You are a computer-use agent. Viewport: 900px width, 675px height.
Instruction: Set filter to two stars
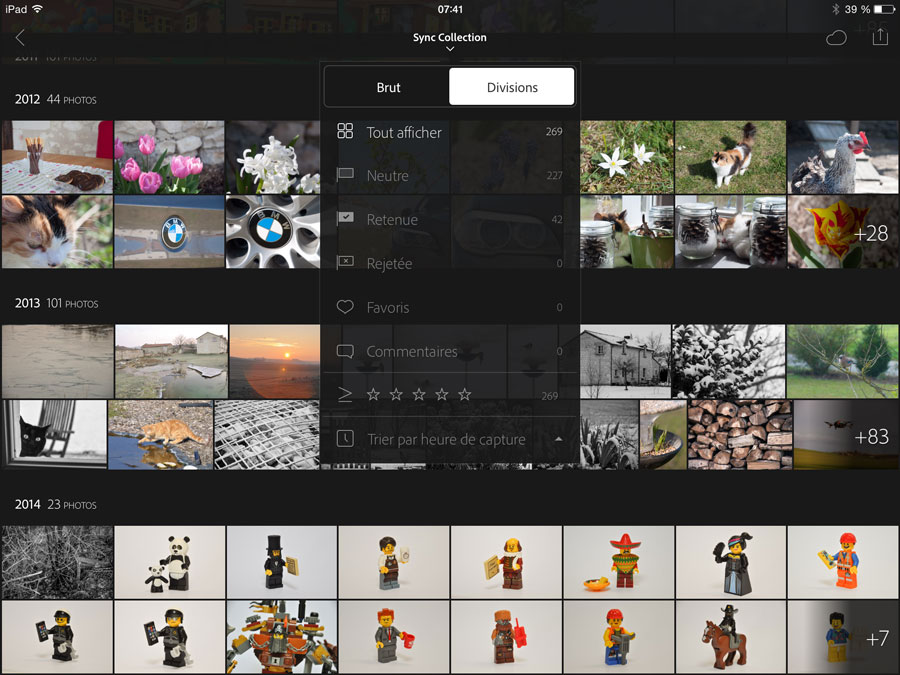(x=396, y=394)
